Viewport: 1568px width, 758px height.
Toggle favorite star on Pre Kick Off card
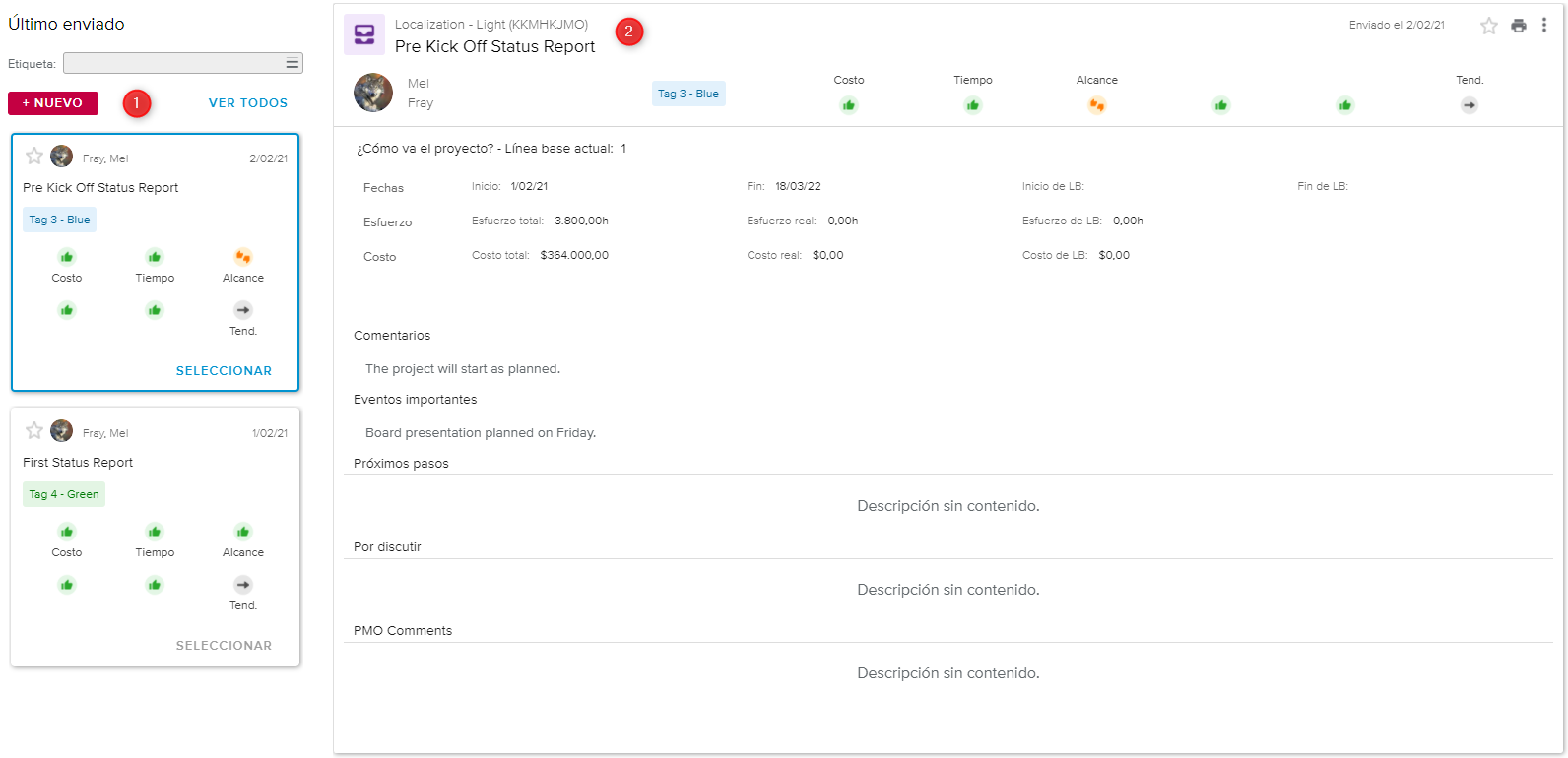coord(34,156)
